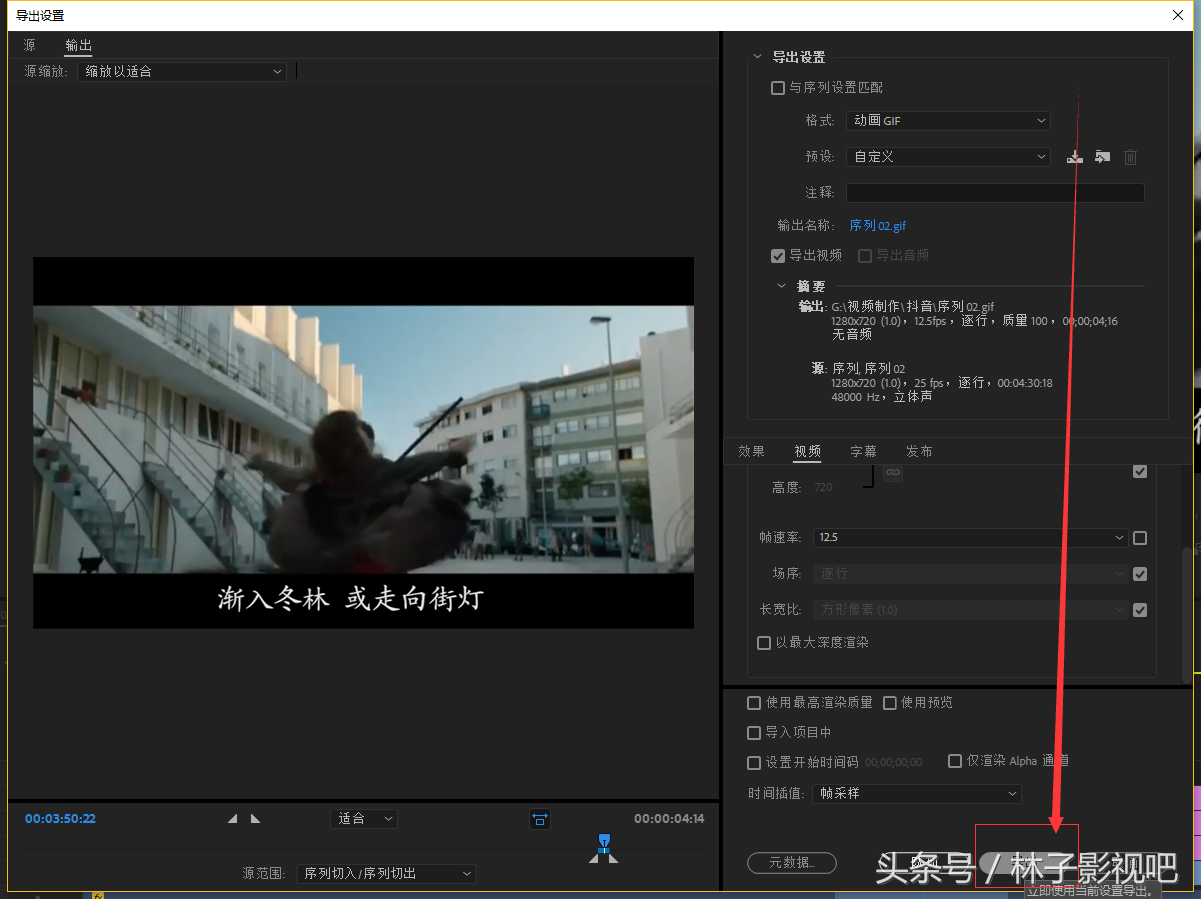Click the video settings panel vertical scrollbar
Viewport: 1201px width, 899px height.
[1187, 614]
